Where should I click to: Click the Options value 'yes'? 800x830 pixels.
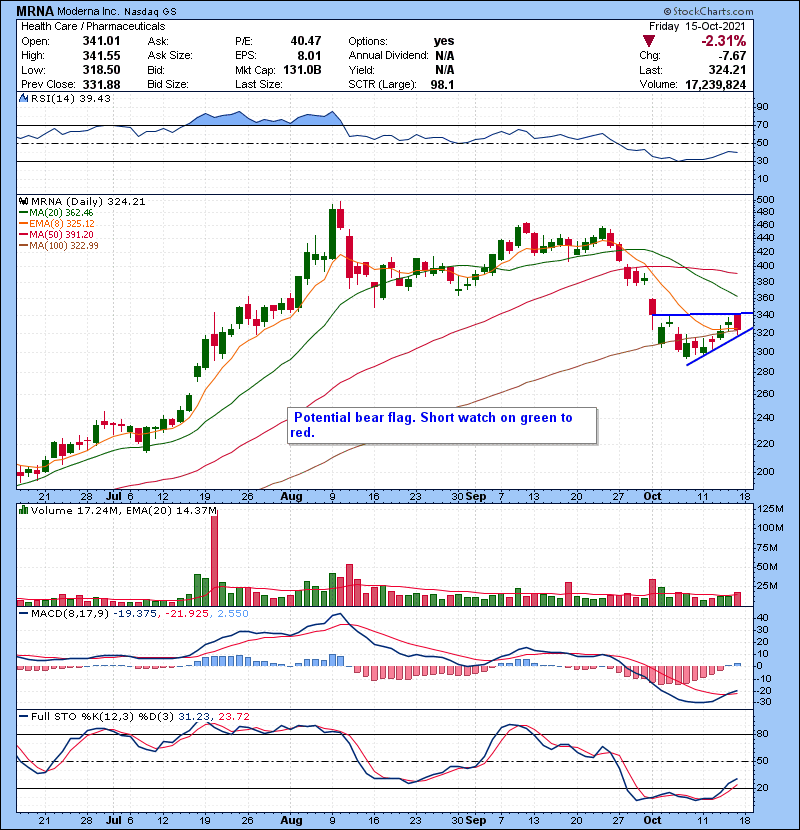(x=444, y=41)
